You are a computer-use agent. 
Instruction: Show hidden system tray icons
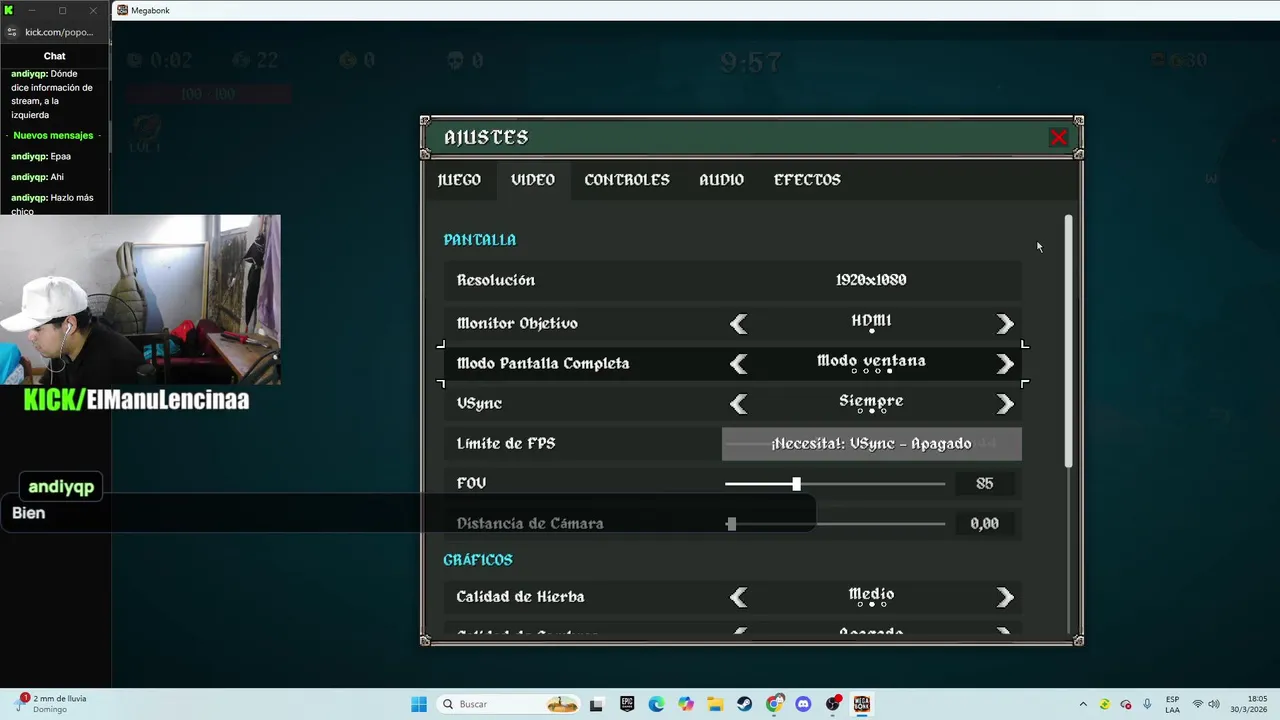pyautogui.click(x=1083, y=704)
